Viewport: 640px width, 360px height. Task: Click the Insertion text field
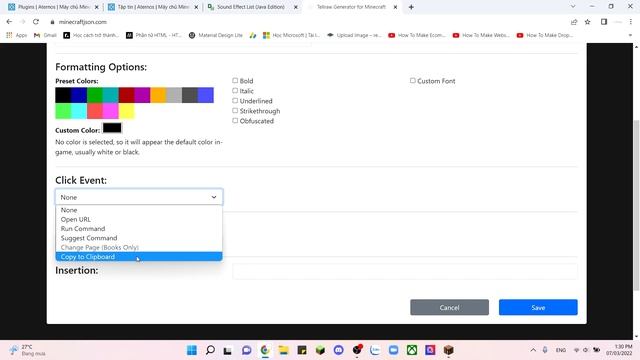coord(405,271)
